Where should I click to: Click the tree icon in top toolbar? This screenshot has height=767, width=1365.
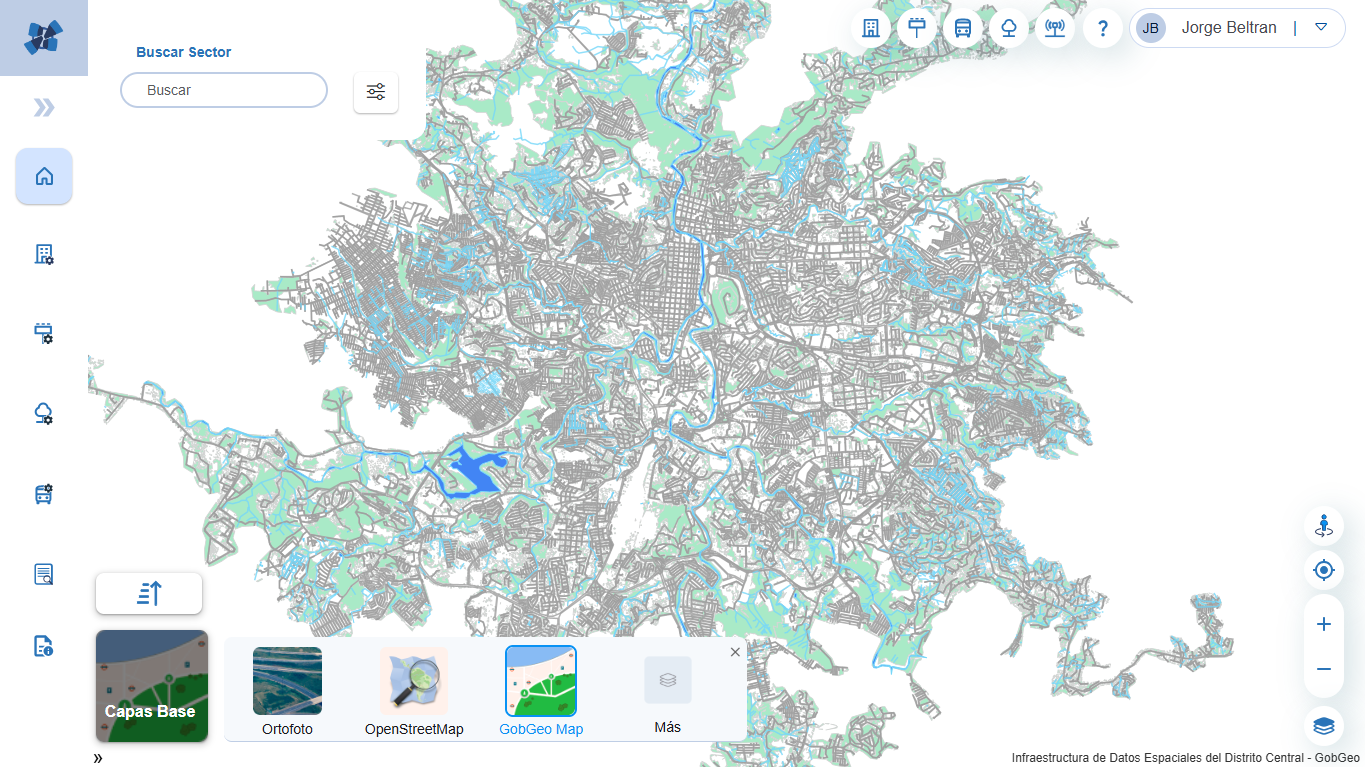tap(1009, 28)
